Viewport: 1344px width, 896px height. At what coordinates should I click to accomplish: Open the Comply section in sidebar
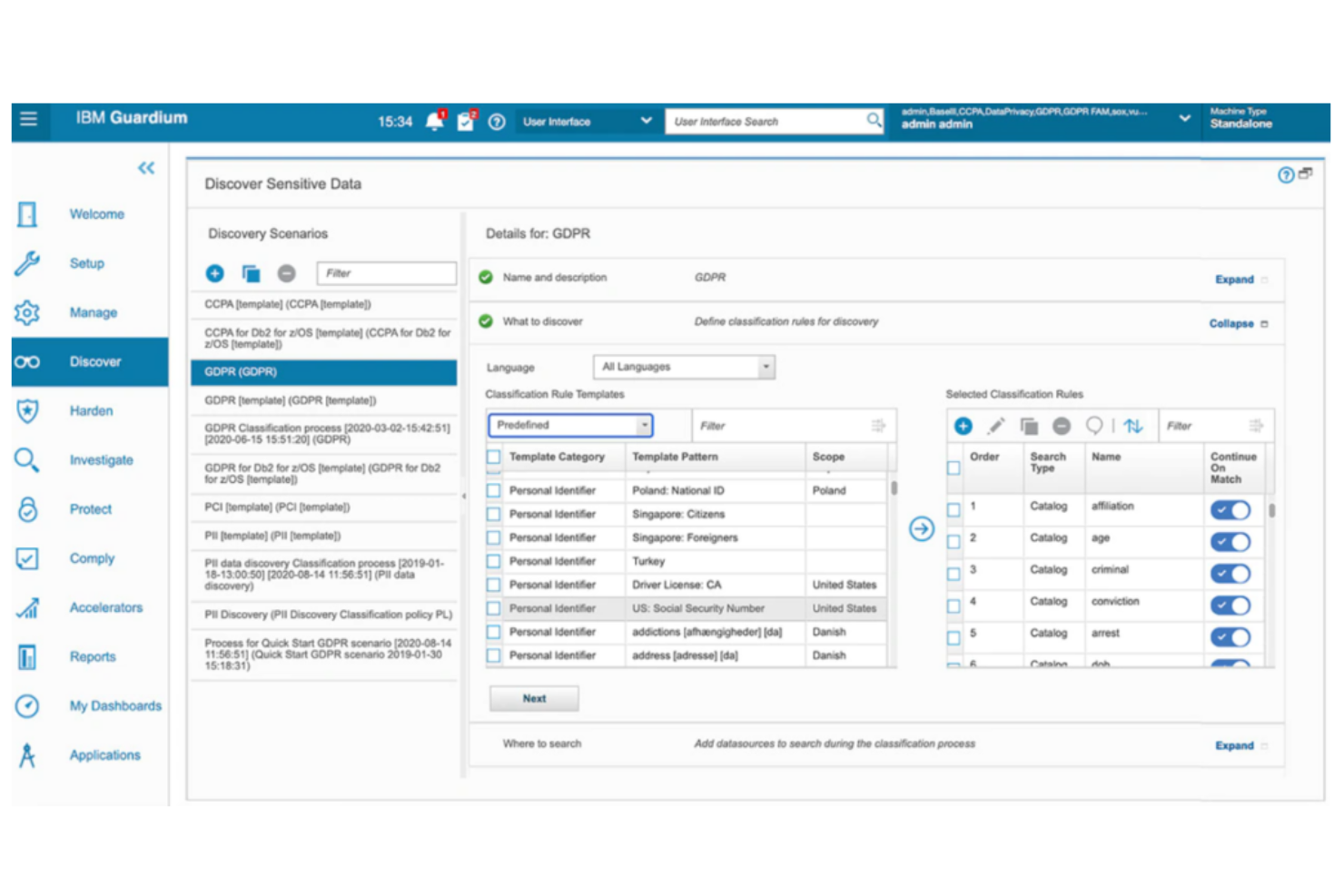(91, 558)
